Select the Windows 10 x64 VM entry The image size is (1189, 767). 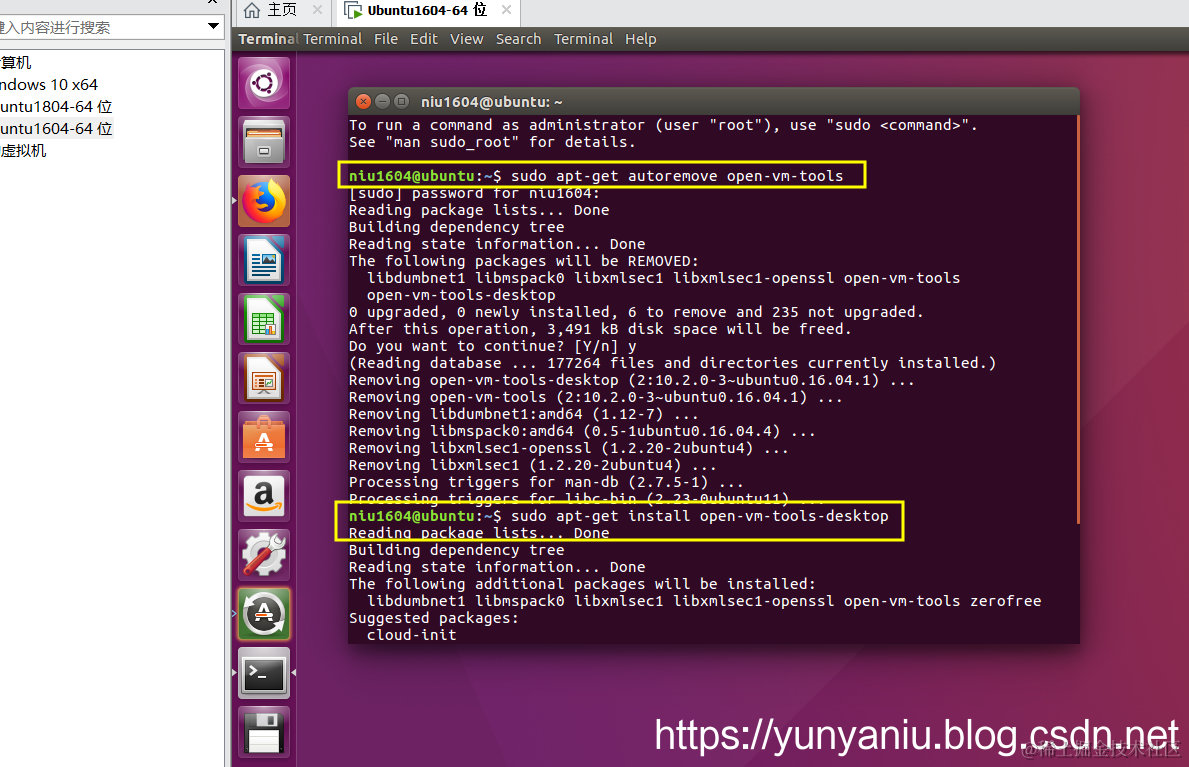pos(49,84)
